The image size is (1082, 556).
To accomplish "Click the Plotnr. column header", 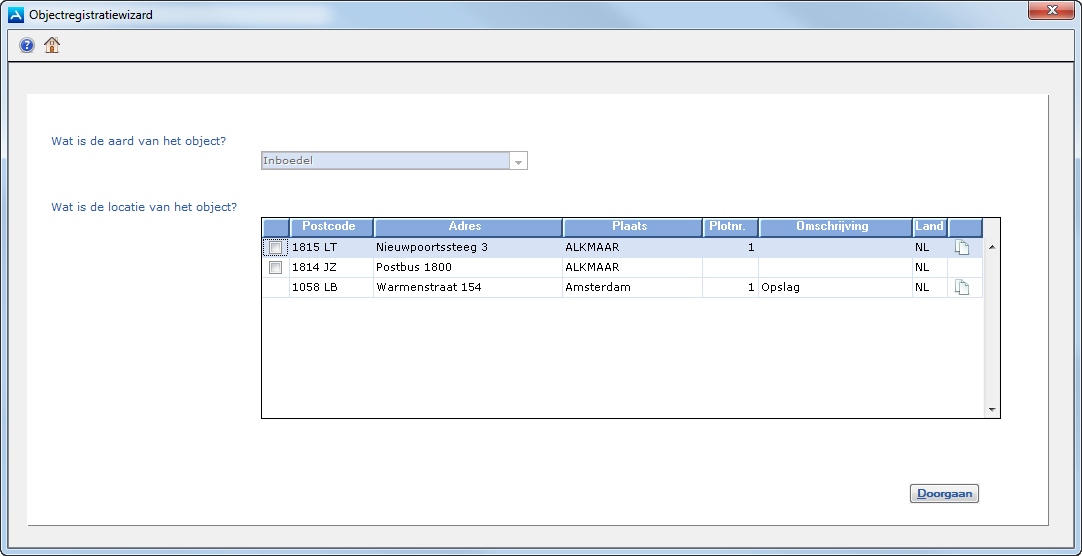I will pyautogui.click(x=729, y=227).
